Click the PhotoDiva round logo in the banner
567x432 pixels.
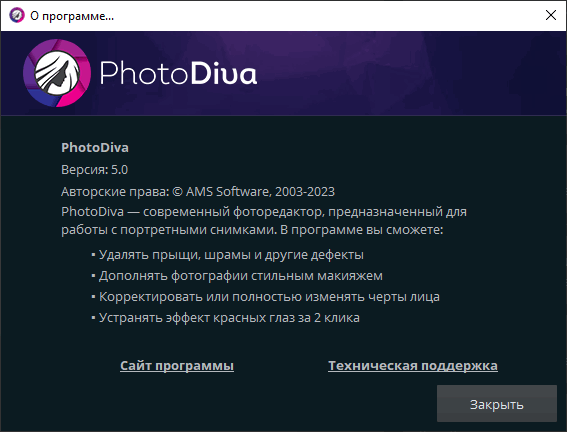click(x=57, y=73)
